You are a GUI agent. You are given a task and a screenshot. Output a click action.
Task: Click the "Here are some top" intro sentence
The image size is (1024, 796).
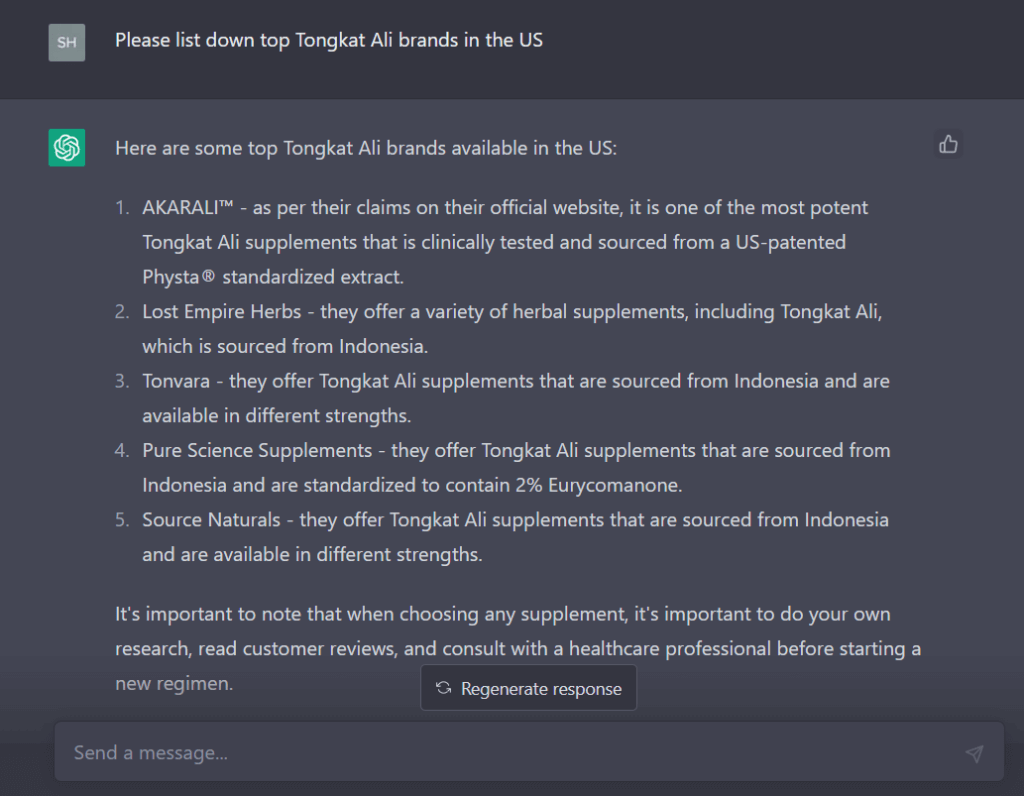[x=366, y=148]
